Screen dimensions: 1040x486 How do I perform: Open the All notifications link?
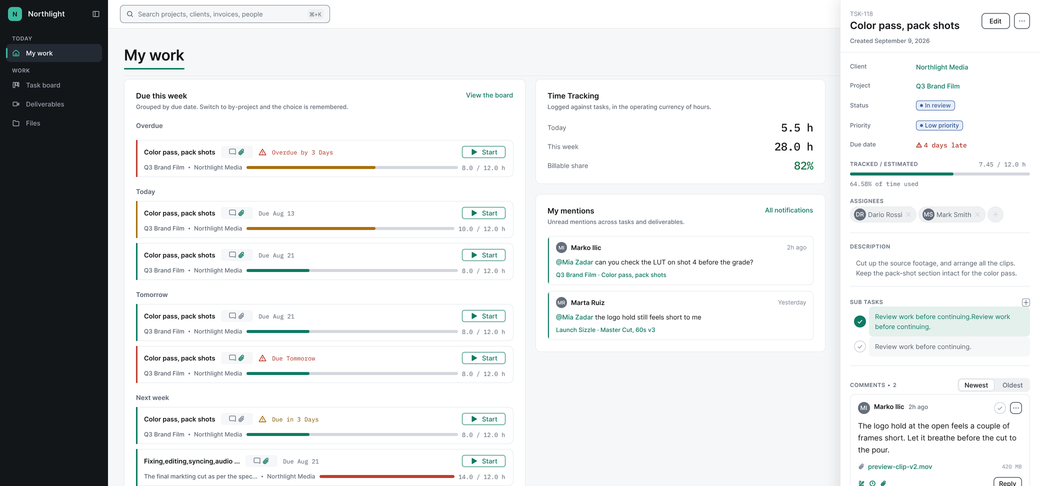pyautogui.click(x=789, y=210)
